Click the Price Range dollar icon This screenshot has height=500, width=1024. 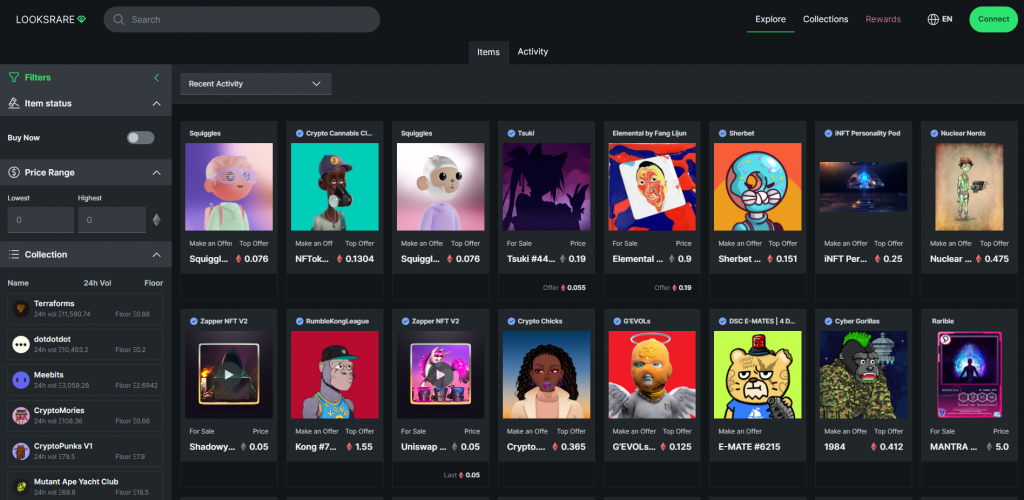pos(14,172)
